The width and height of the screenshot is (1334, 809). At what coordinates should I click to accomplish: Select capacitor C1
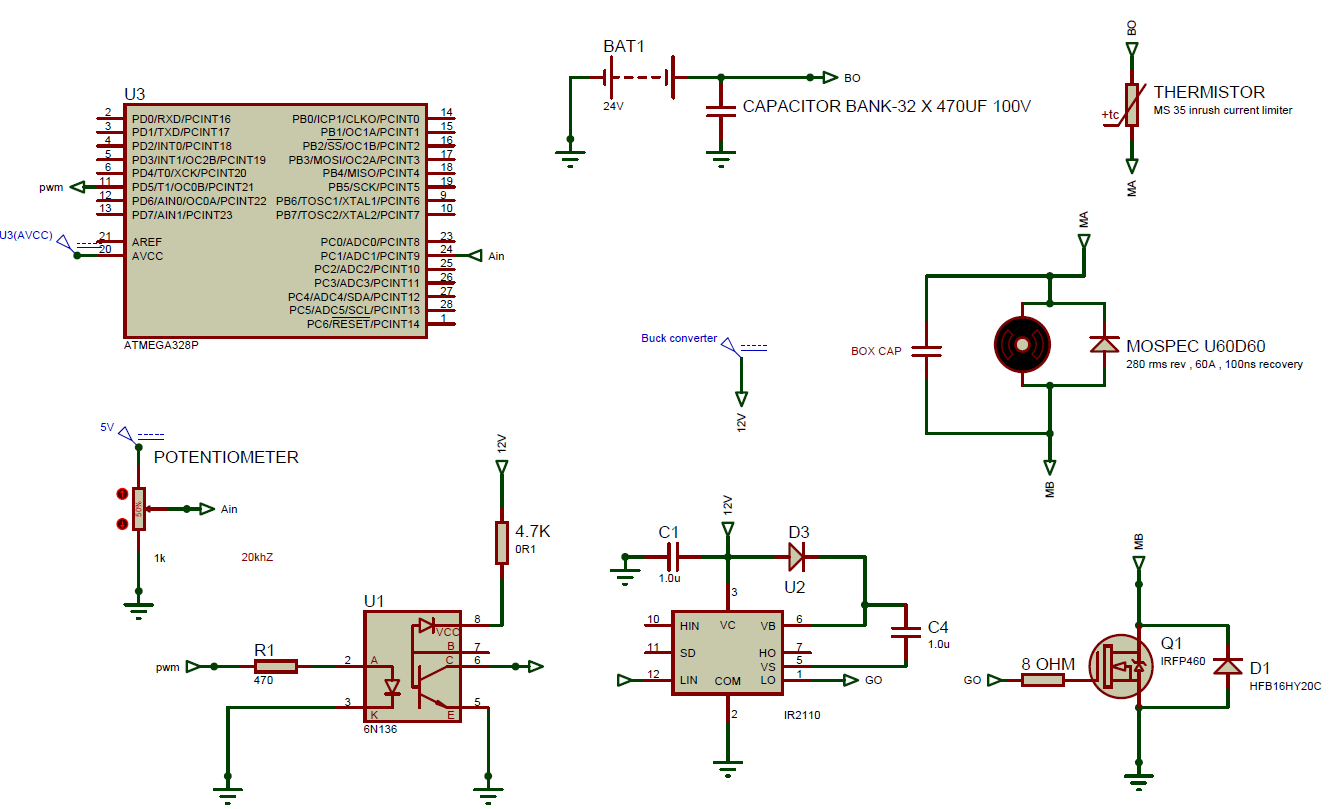672,555
